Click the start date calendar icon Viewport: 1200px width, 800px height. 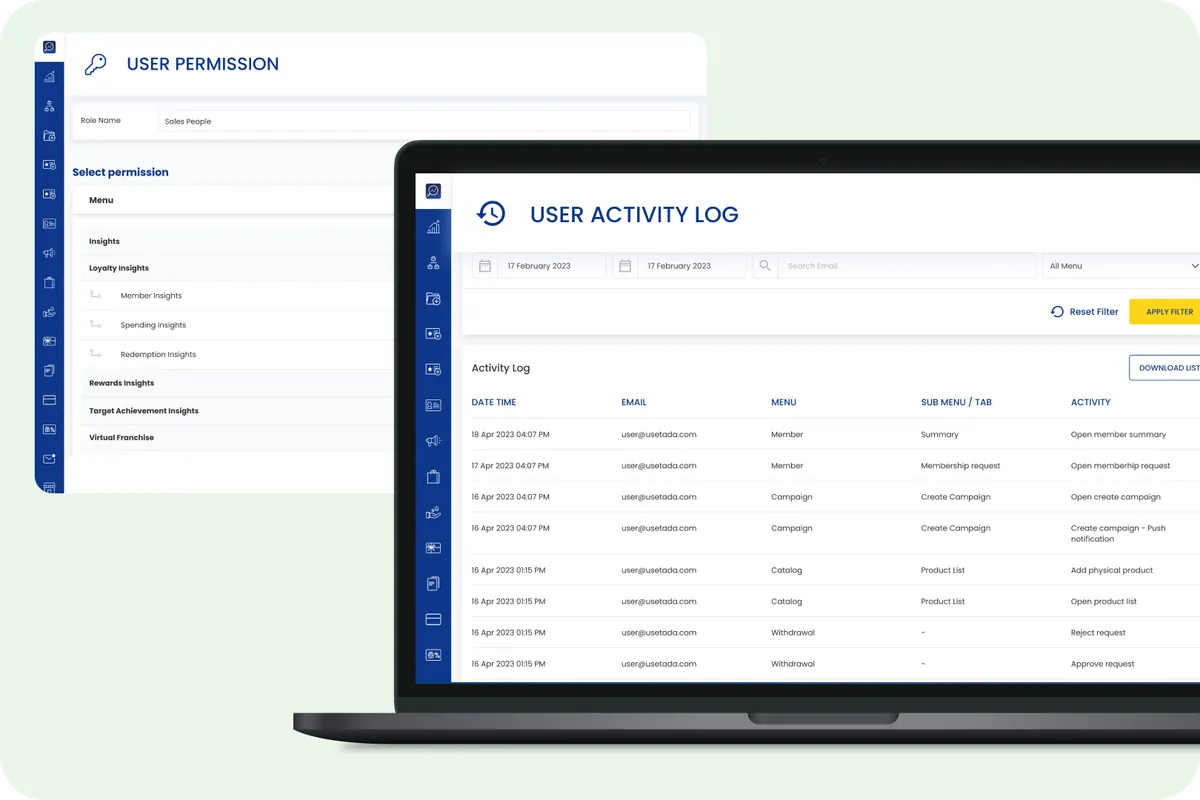tap(485, 266)
